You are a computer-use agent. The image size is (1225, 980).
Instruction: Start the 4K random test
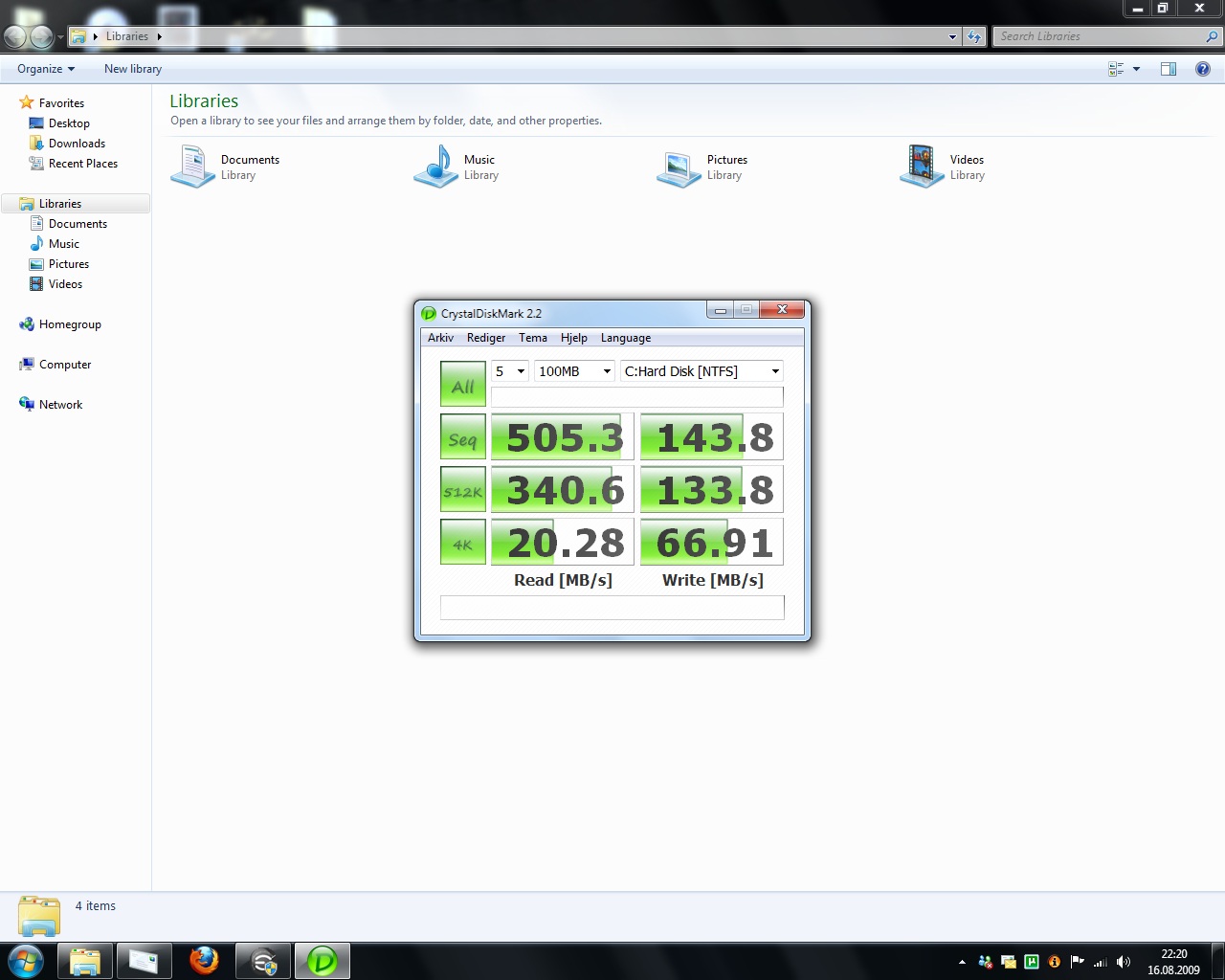[x=463, y=542]
